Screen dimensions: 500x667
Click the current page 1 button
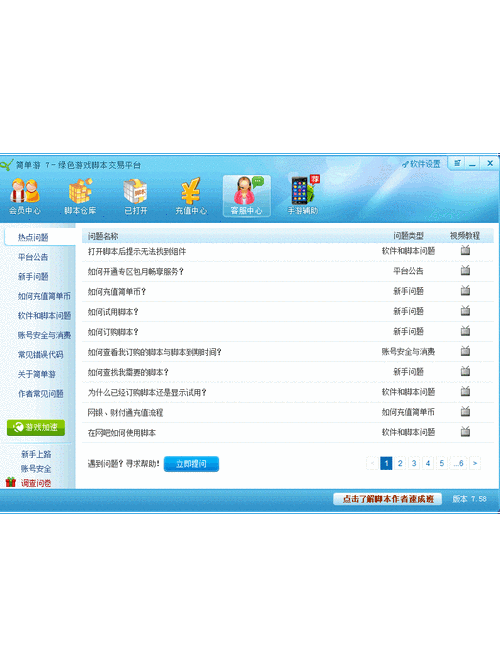386,463
